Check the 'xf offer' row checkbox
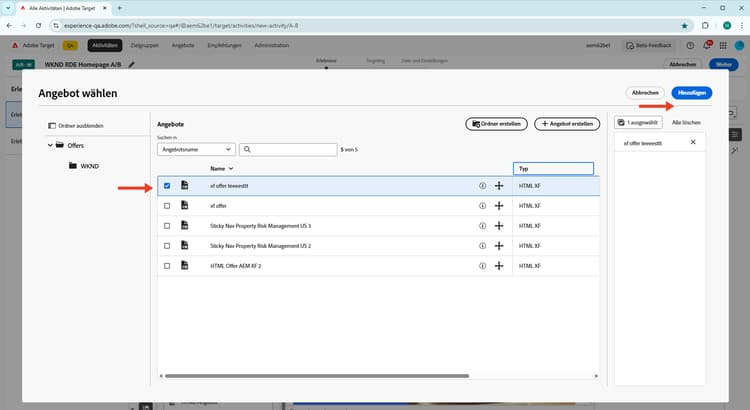 pyautogui.click(x=167, y=206)
